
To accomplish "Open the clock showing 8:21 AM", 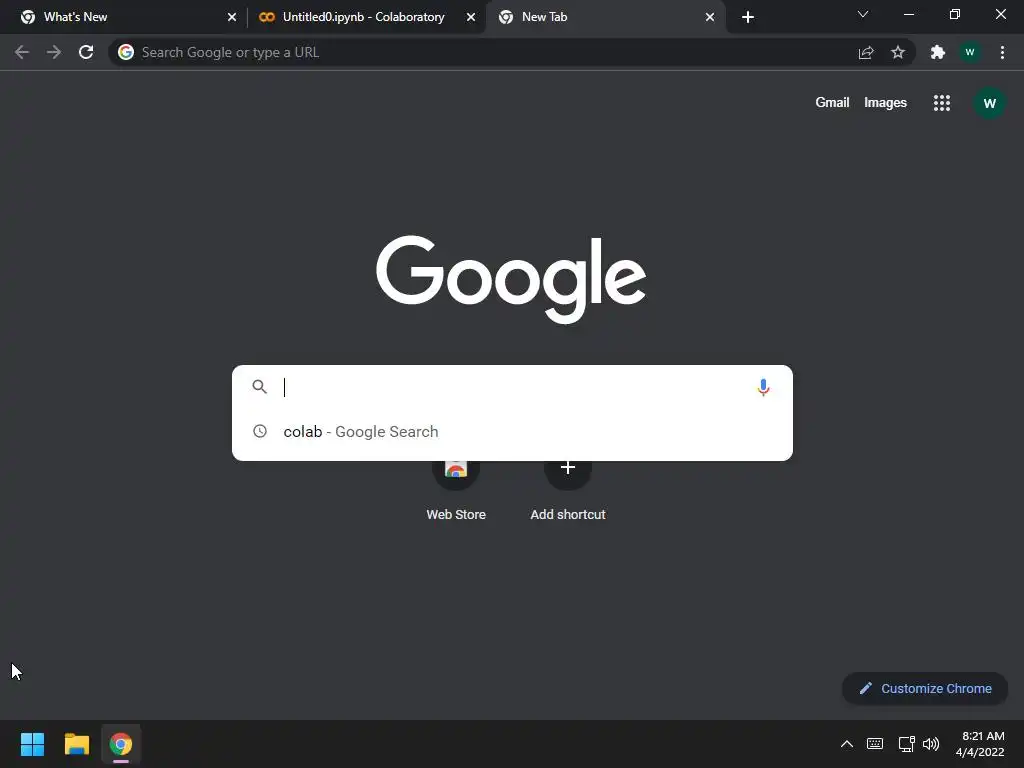I will 980,744.
